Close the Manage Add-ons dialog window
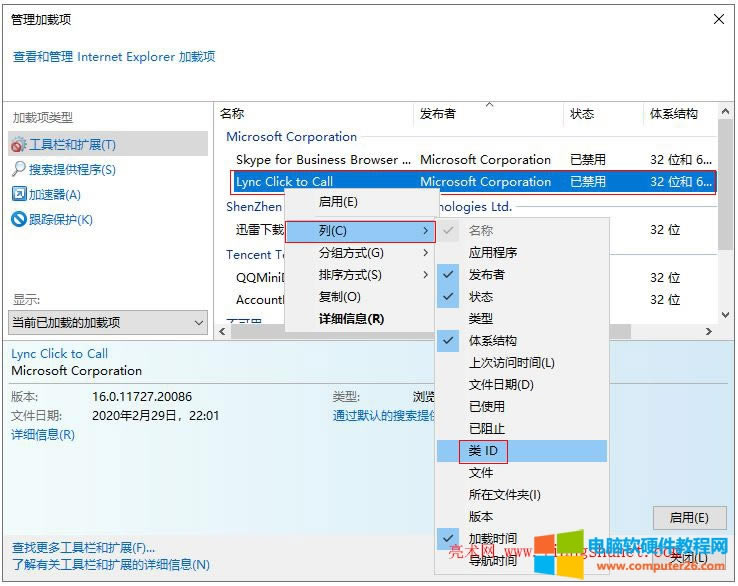This screenshot has width=738, height=586. coord(718,19)
